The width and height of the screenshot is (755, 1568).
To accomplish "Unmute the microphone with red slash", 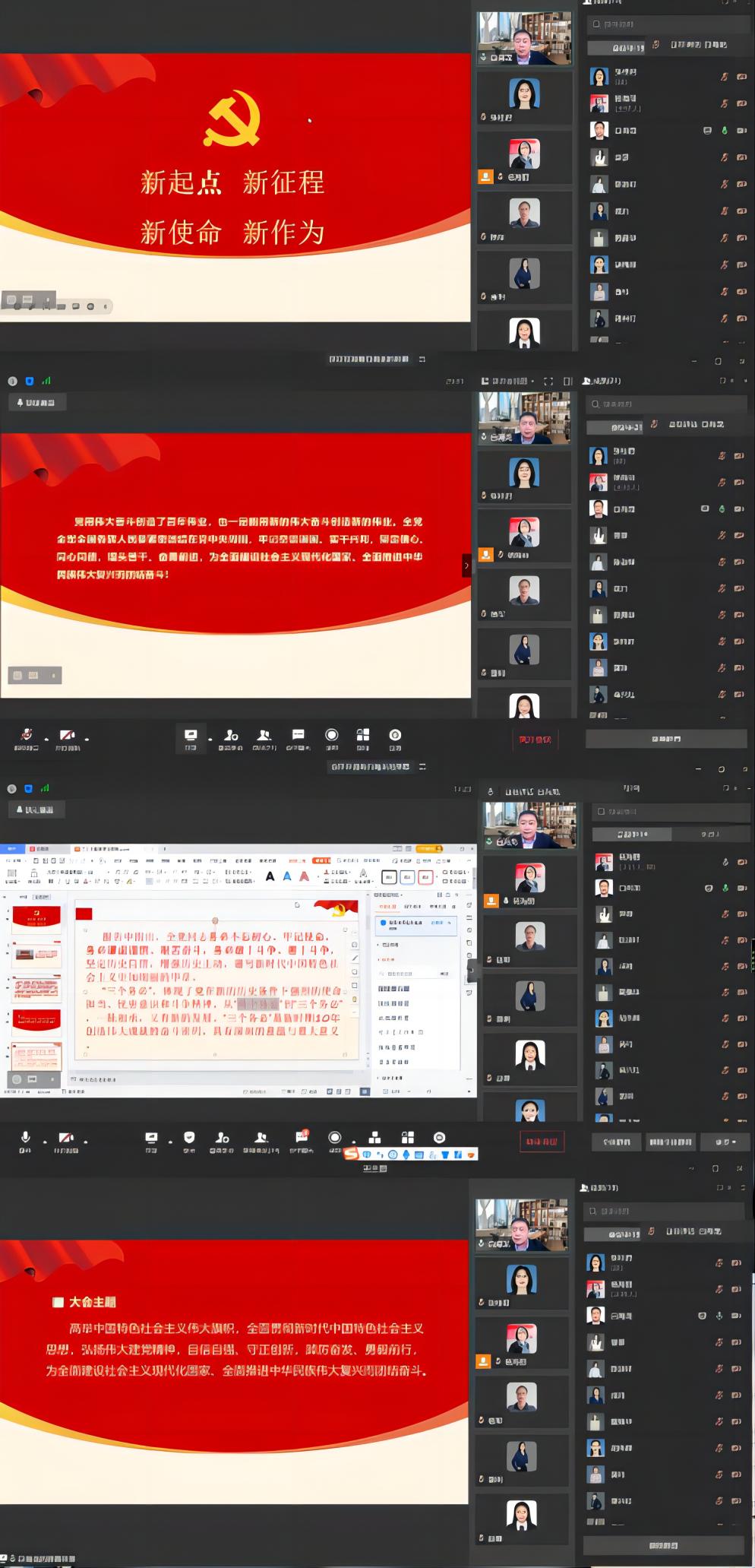I will (x=27, y=735).
